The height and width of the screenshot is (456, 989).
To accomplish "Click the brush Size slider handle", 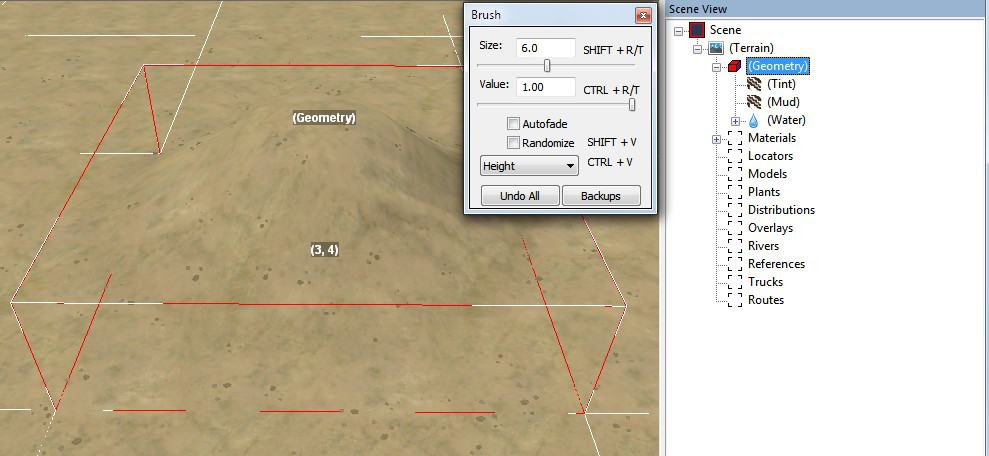I will 547,66.
